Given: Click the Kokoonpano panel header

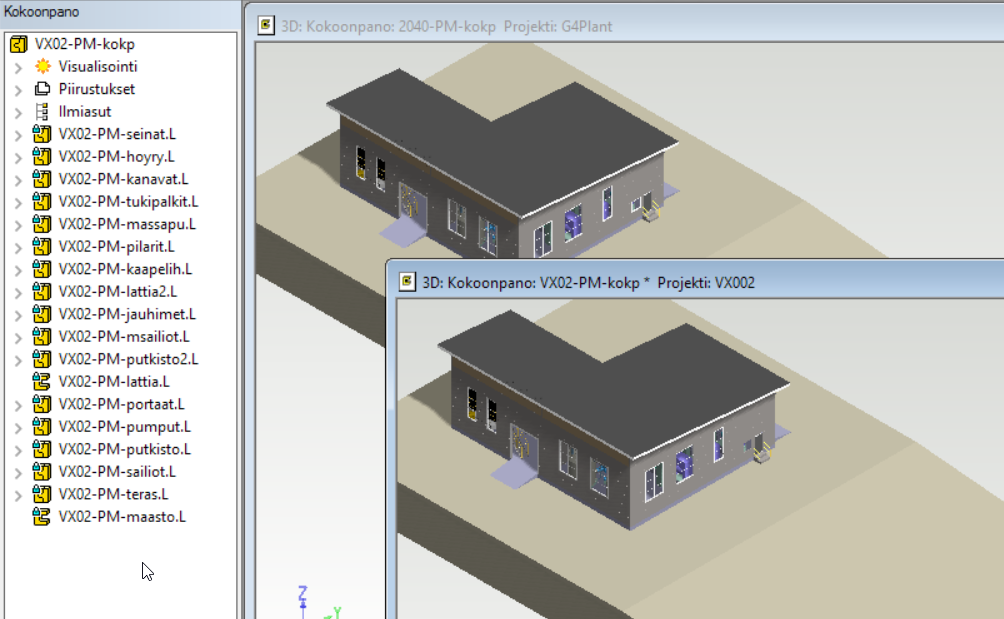Looking at the screenshot, I should pos(120,12).
